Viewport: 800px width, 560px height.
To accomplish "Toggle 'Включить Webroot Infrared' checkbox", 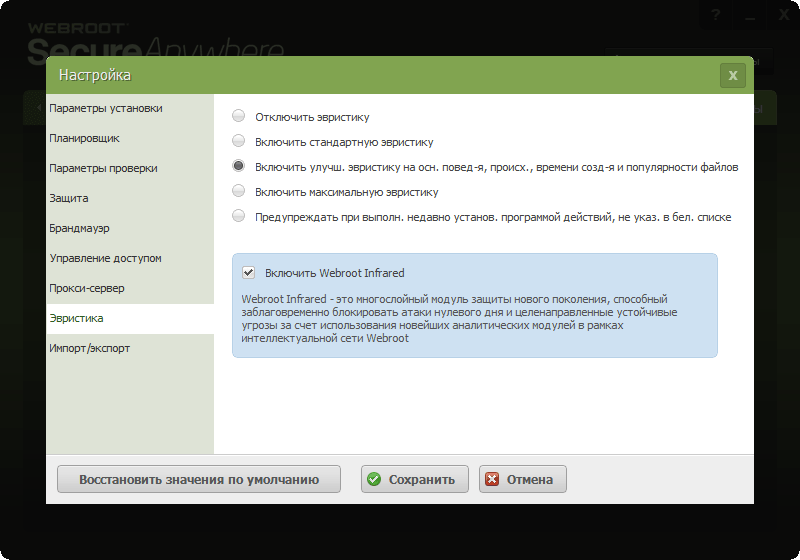I will pyautogui.click(x=248, y=272).
